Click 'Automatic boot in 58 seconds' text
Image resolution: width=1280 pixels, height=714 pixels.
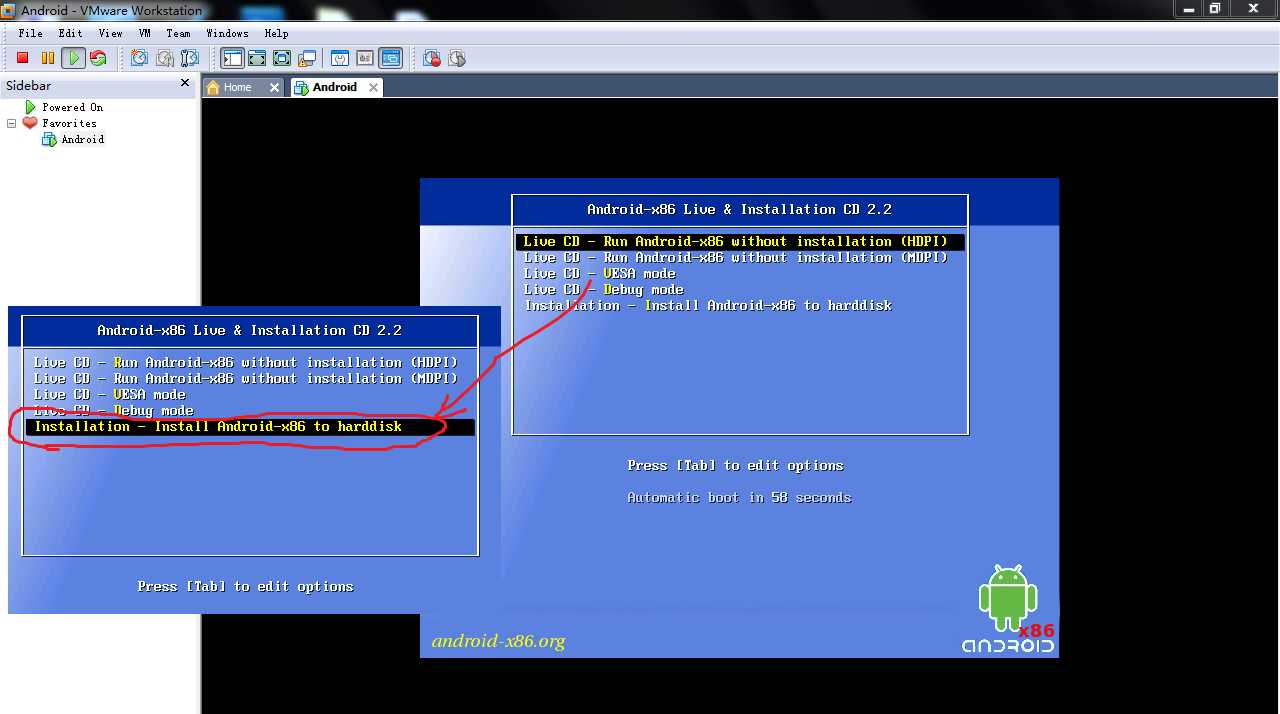click(739, 497)
